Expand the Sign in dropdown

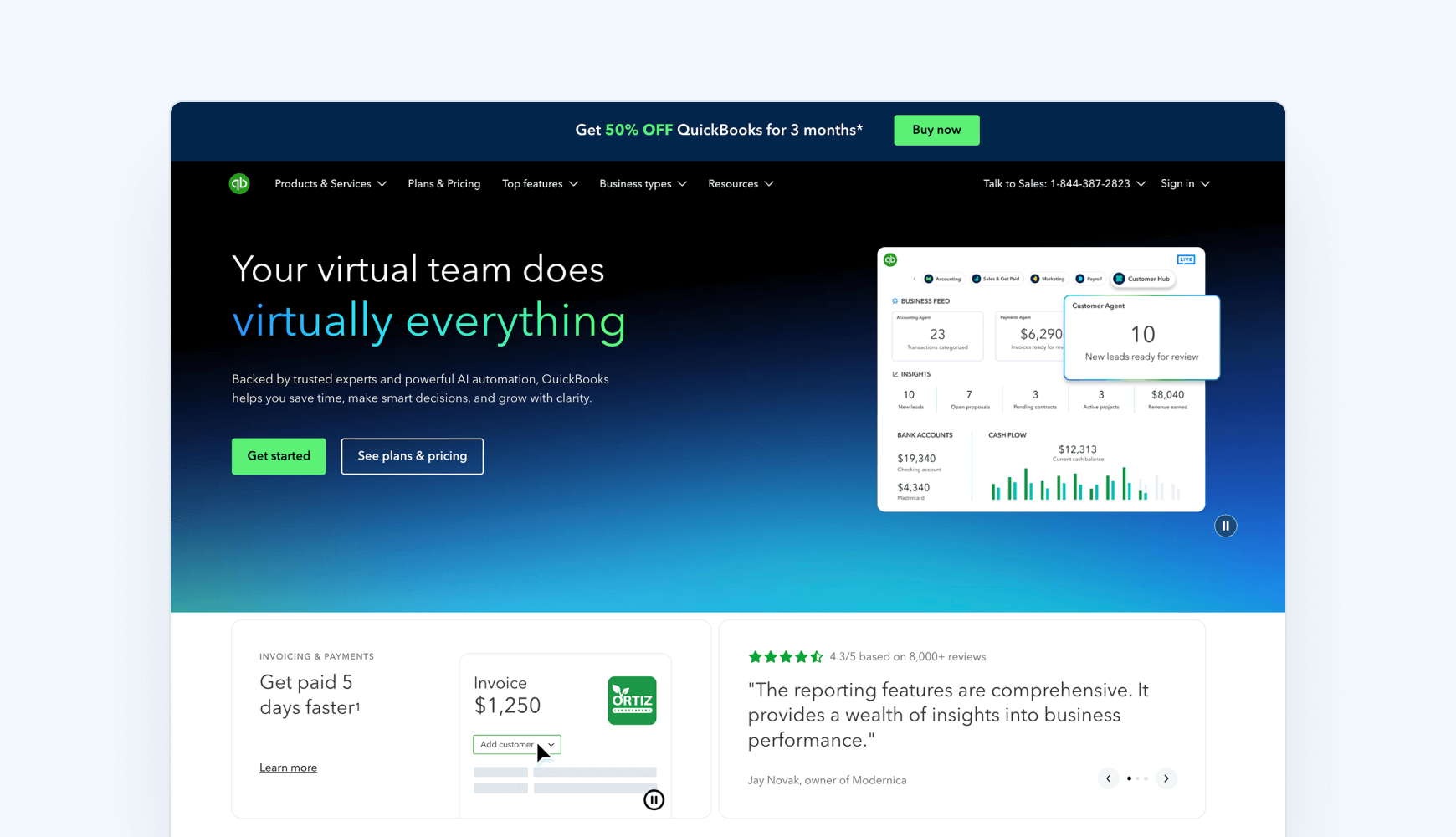click(1184, 183)
